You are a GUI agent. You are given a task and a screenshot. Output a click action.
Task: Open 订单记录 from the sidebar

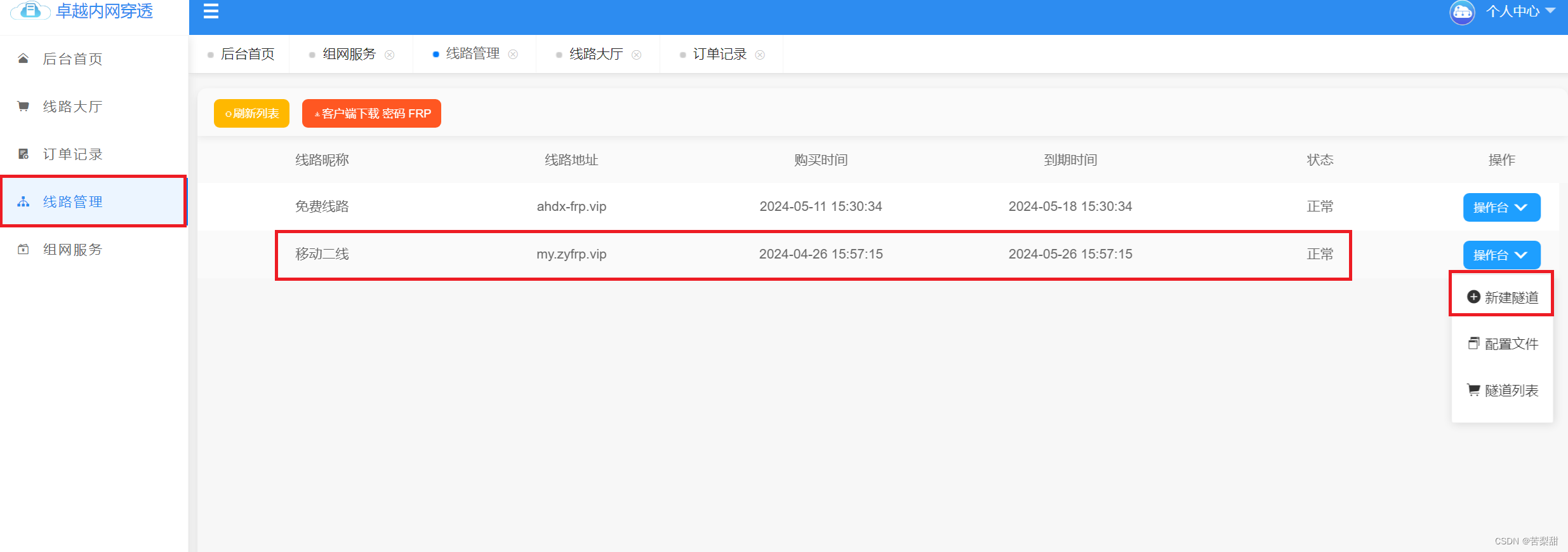(94, 154)
